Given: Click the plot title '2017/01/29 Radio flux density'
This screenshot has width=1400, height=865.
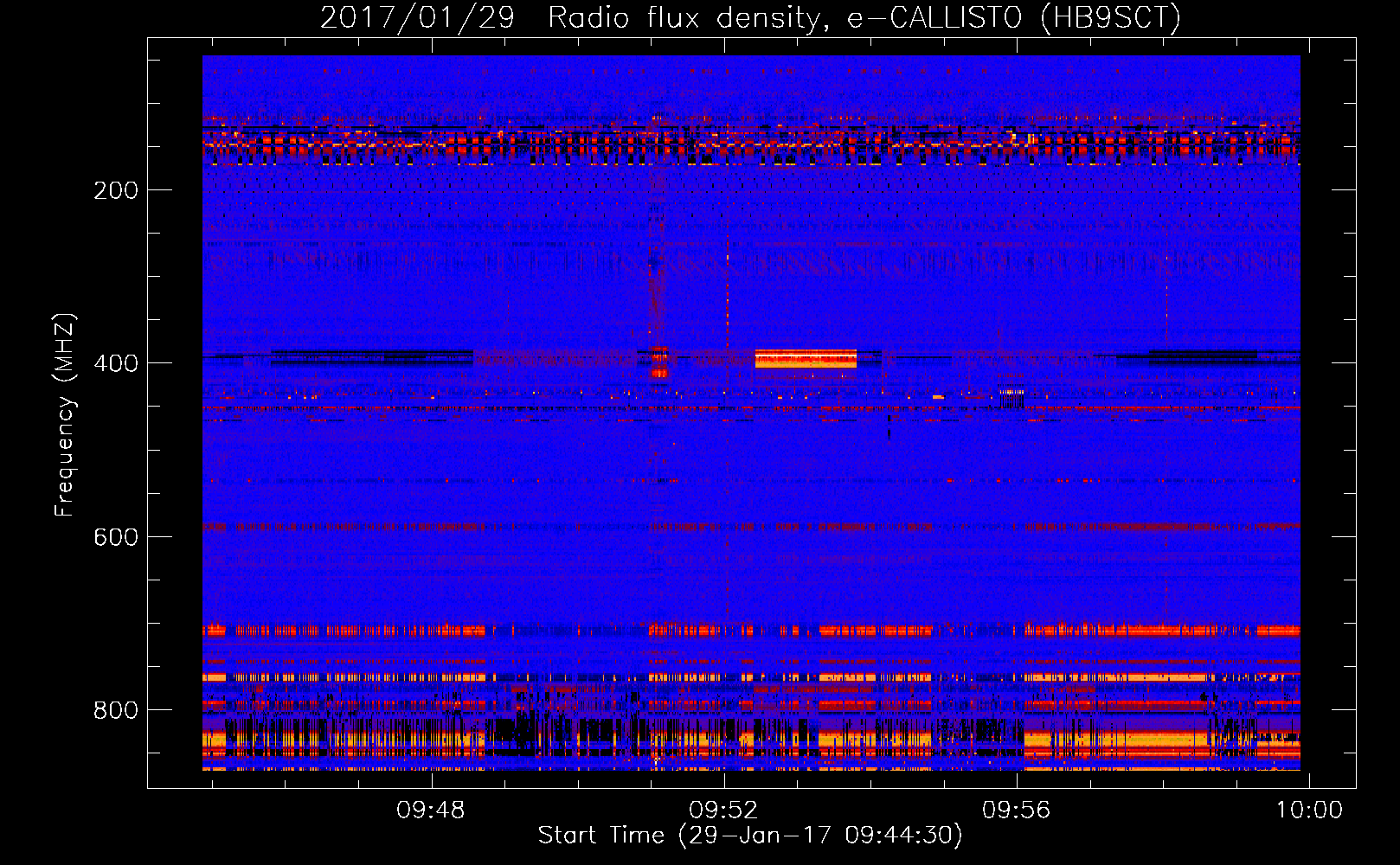Looking at the screenshot, I should coord(750,17).
